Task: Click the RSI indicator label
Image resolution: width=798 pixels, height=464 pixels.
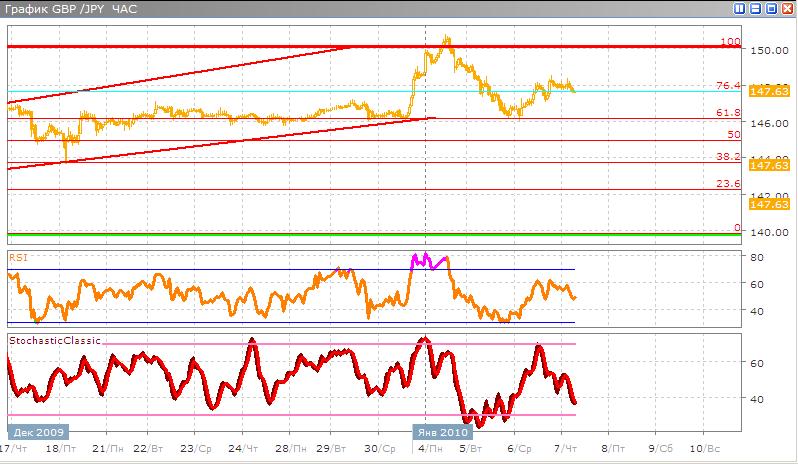Action: click(x=17, y=257)
